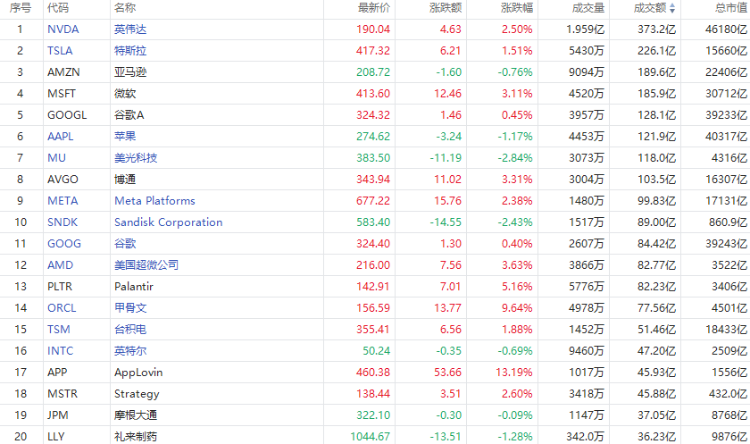Select the GOOGL ticker cell

pyautogui.click(x=67, y=115)
